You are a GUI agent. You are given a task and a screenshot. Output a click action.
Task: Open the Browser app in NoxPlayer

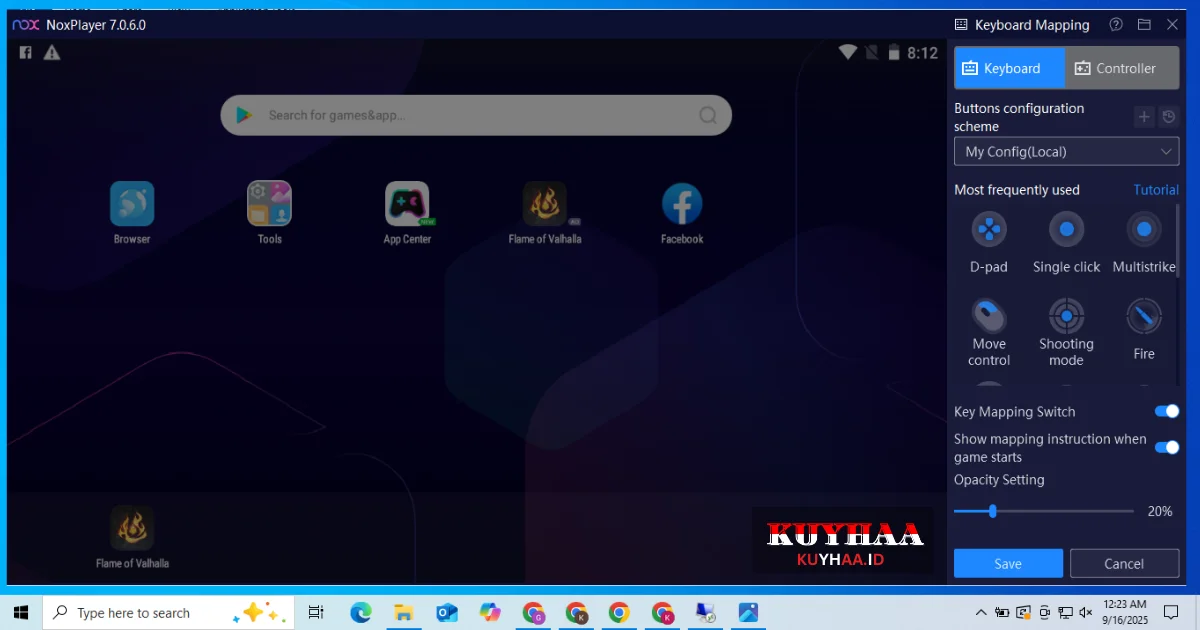[132, 204]
